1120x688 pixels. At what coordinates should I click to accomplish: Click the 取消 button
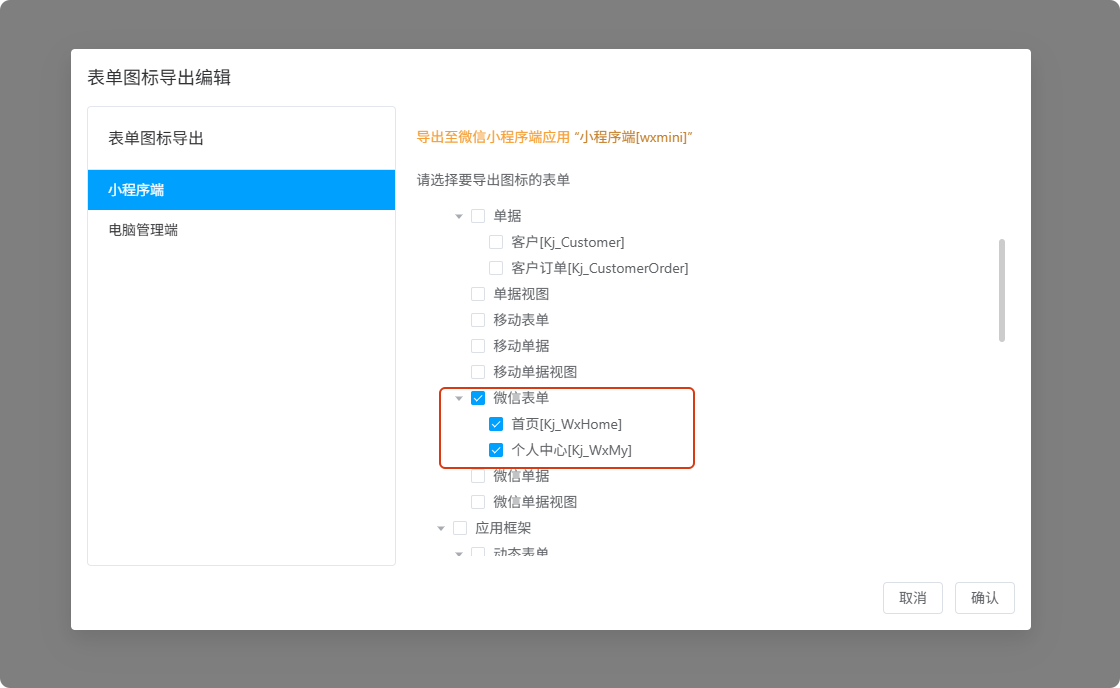tap(912, 598)
